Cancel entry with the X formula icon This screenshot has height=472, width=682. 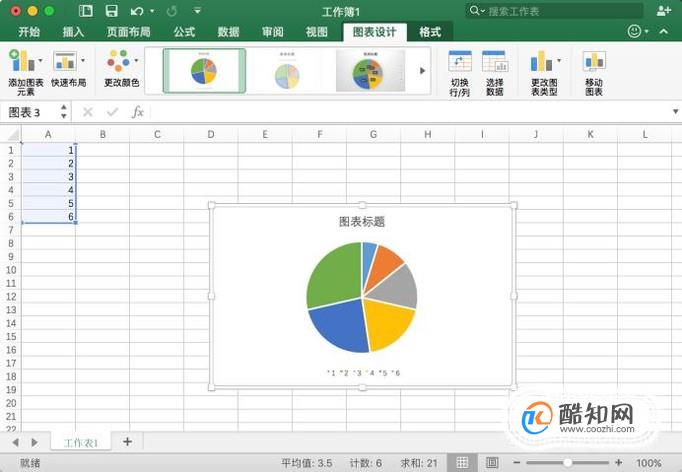click(87, 112)
